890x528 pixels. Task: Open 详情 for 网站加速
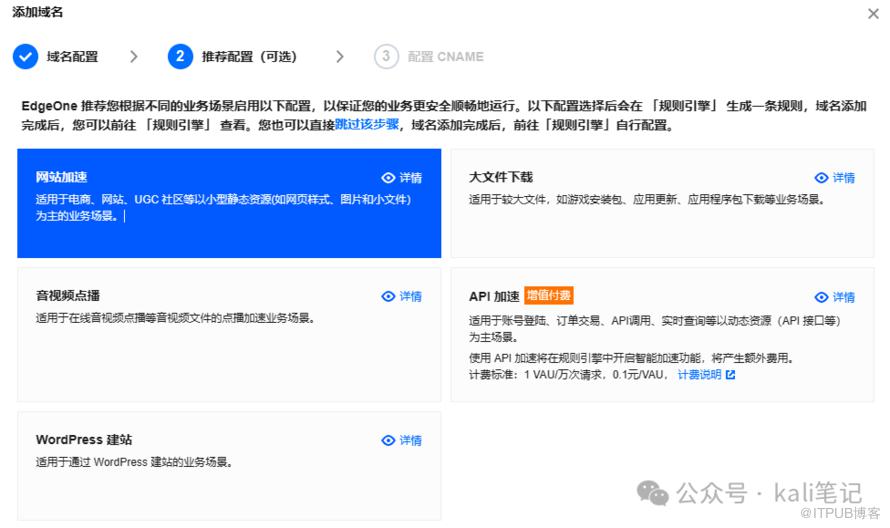click(410, 178)
